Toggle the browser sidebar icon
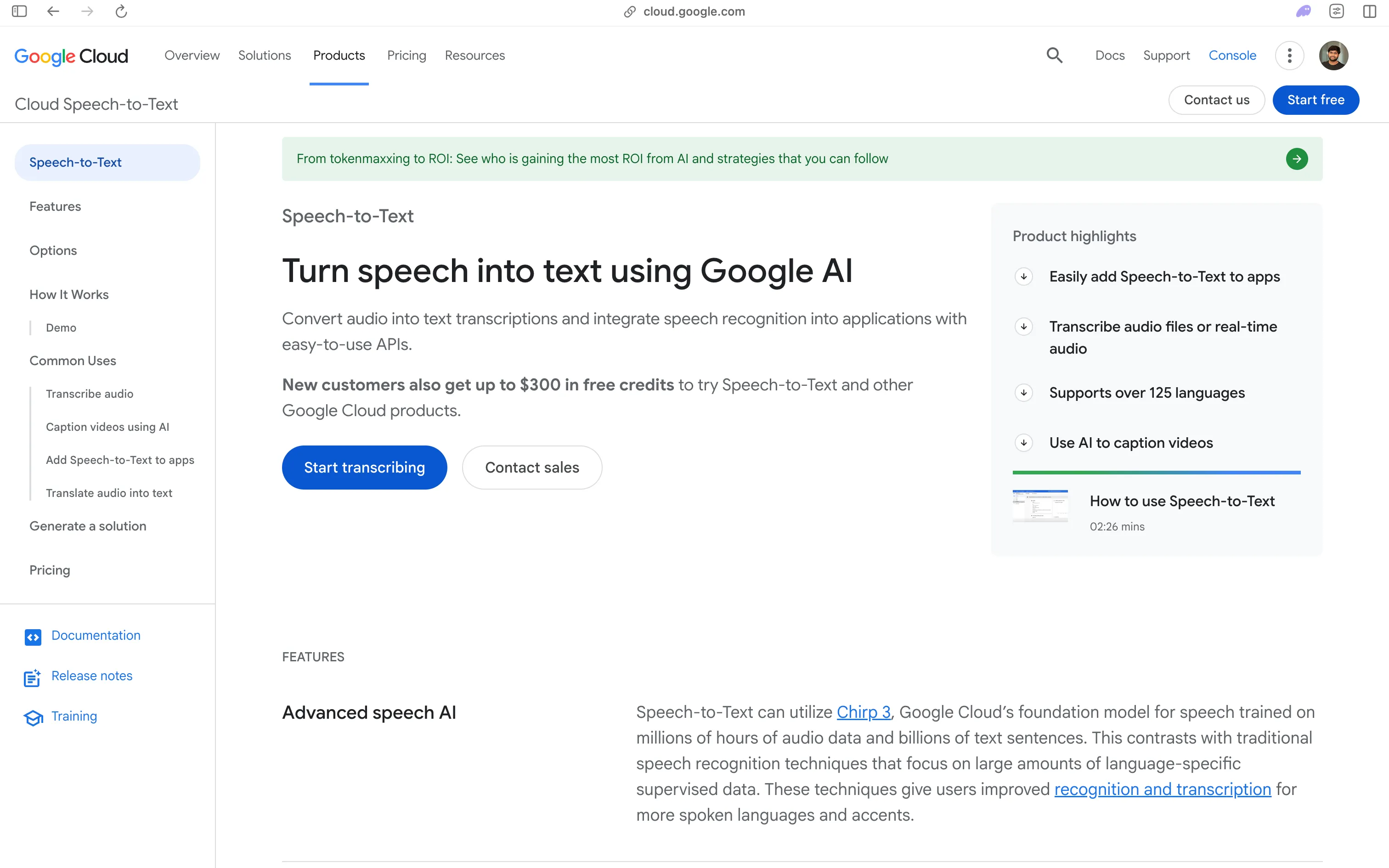This screenshot has height=868, width=1389. coord(19,11)
